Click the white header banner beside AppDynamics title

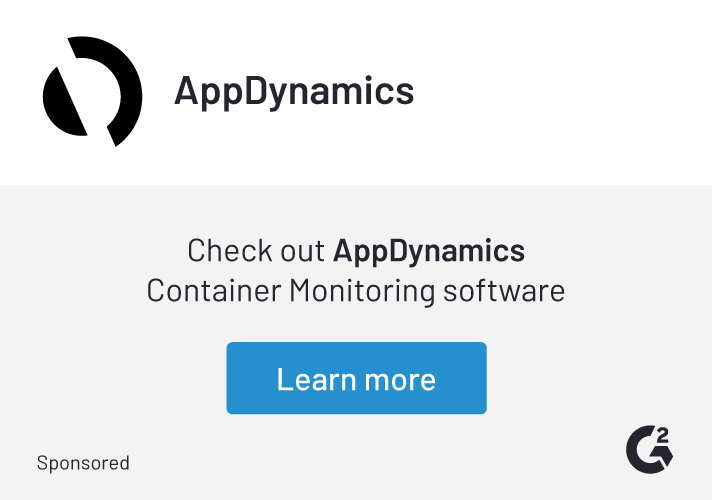(x=560, y=91)
